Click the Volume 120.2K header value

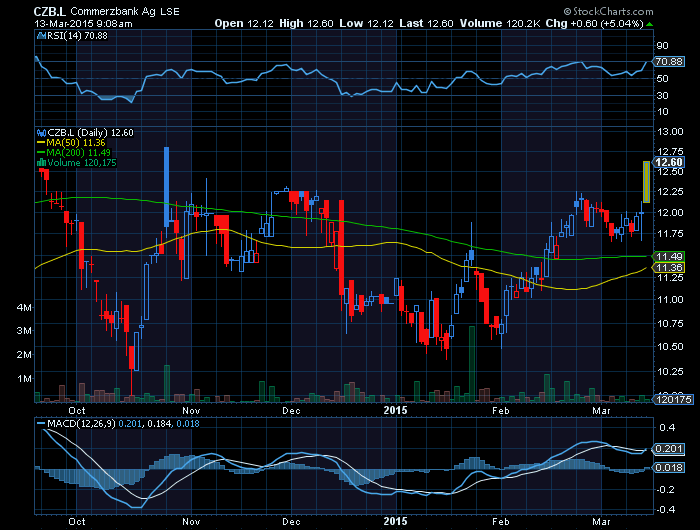[x=500, y=23]
